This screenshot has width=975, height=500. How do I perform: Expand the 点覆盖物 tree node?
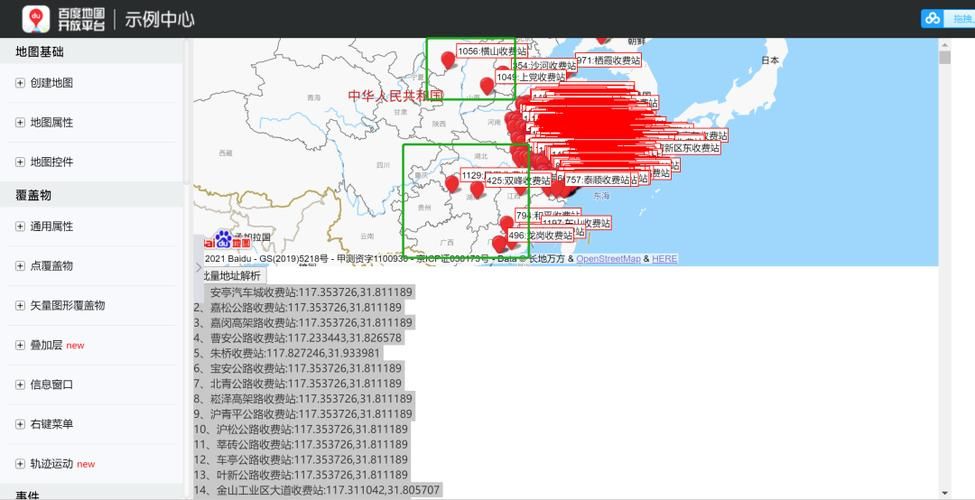coord(20,266)
